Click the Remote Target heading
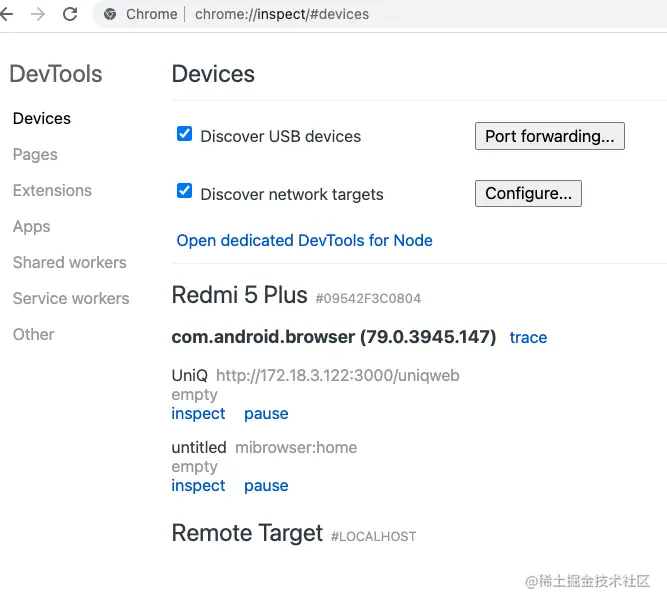This screenshot has height=606, width=667. point(247,533)
